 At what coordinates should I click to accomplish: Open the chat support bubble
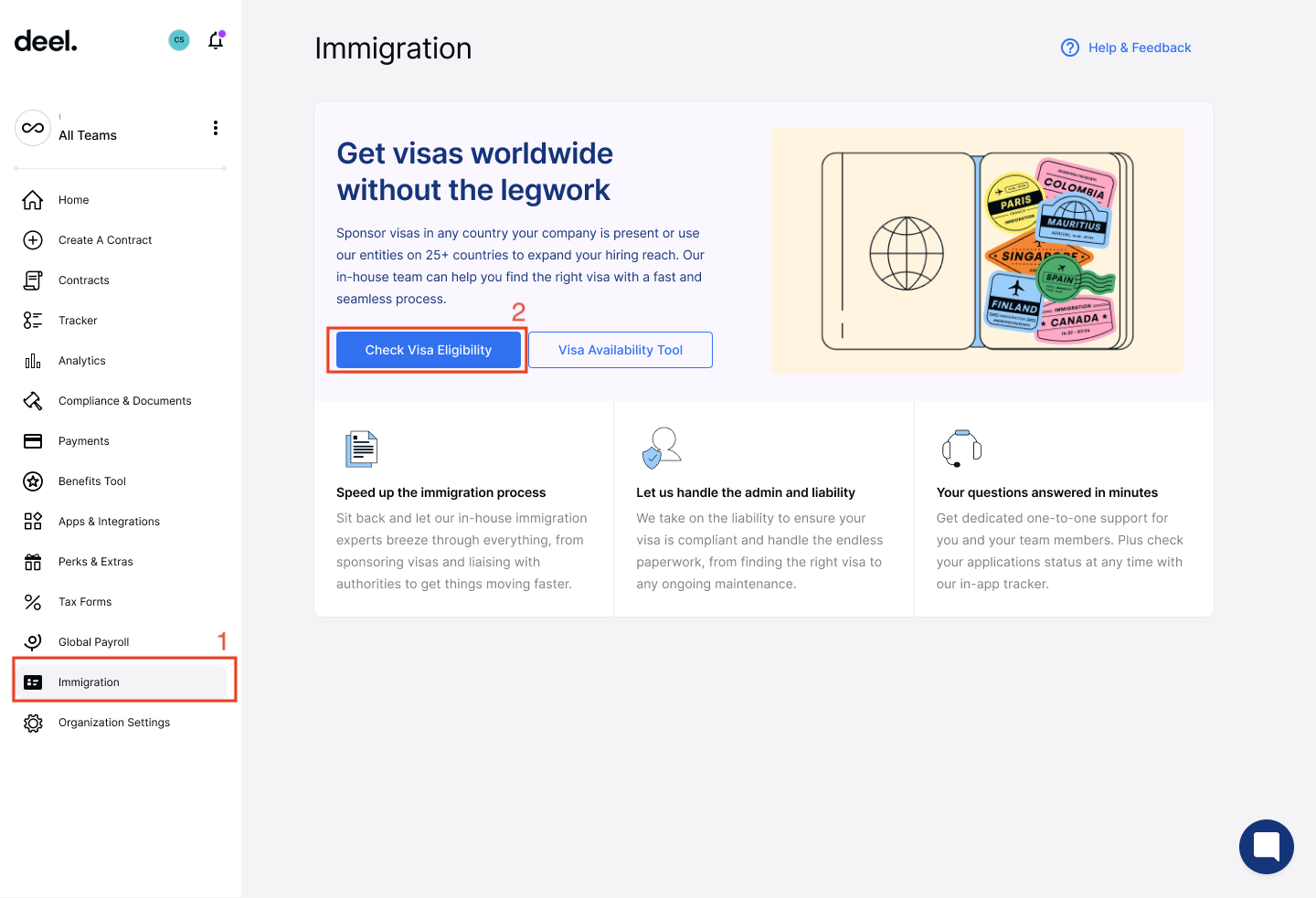pyautogui.click(x=1267, y=847)
